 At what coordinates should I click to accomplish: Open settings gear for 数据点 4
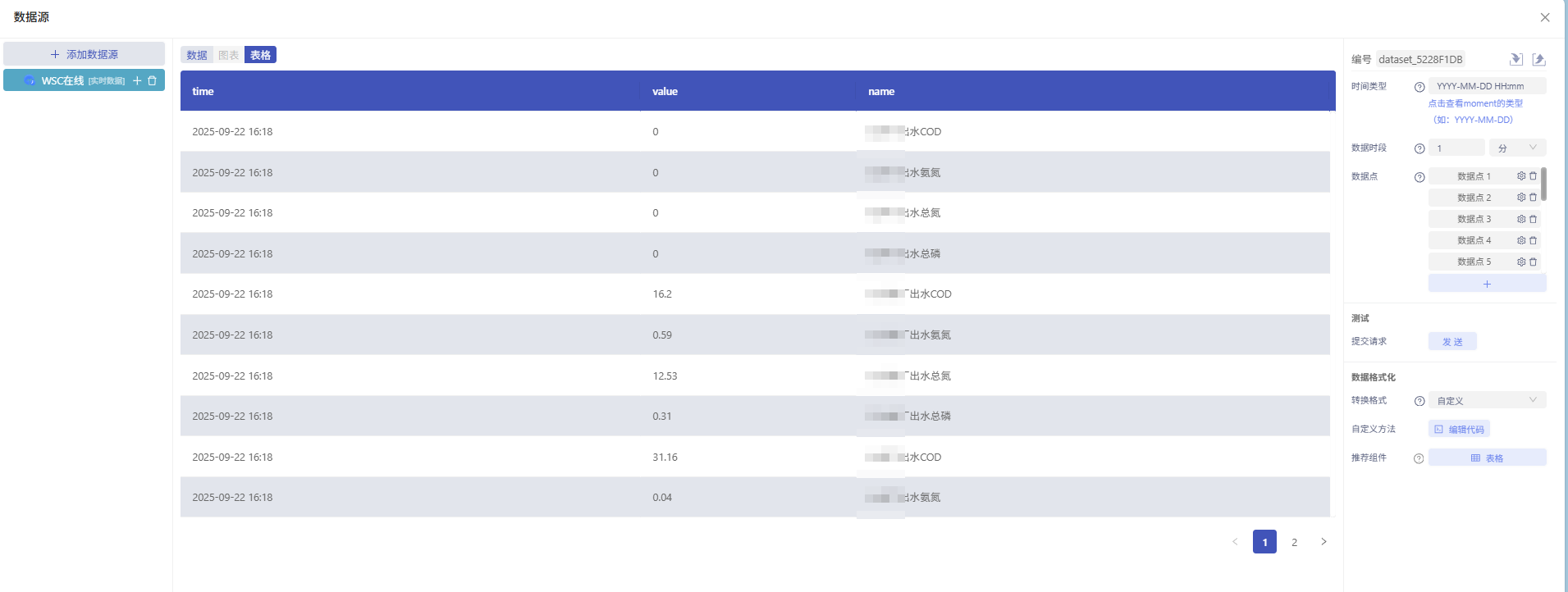click(x=1521, y=240)
